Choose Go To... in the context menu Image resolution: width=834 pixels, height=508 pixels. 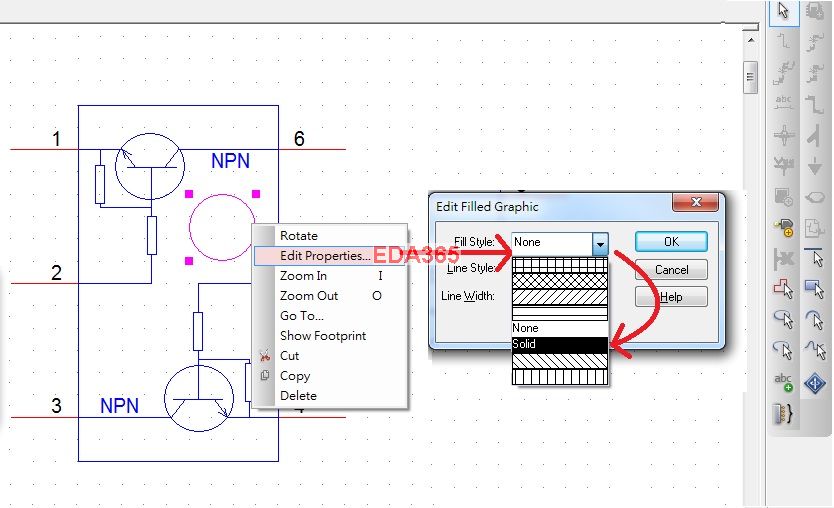(330, 316)
